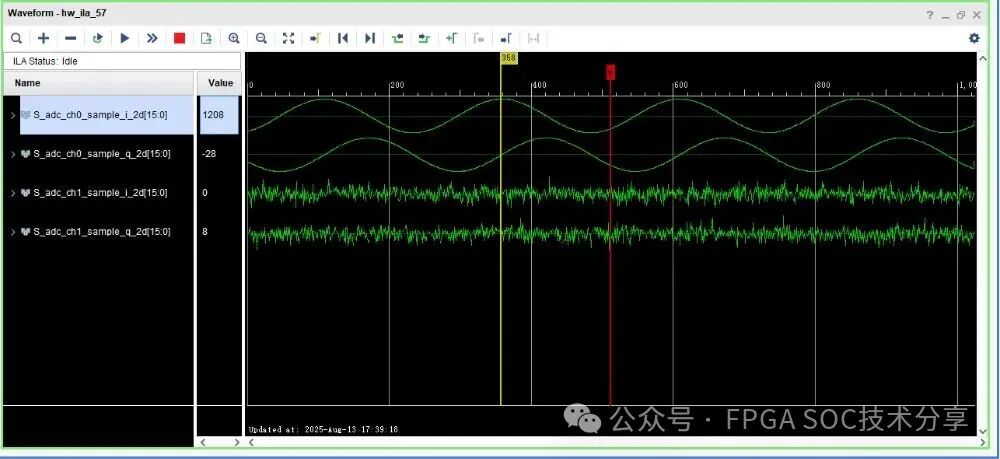Export ILA data to file
The height and width of the screenshot is (459, 1000).
tap(206, 38)
